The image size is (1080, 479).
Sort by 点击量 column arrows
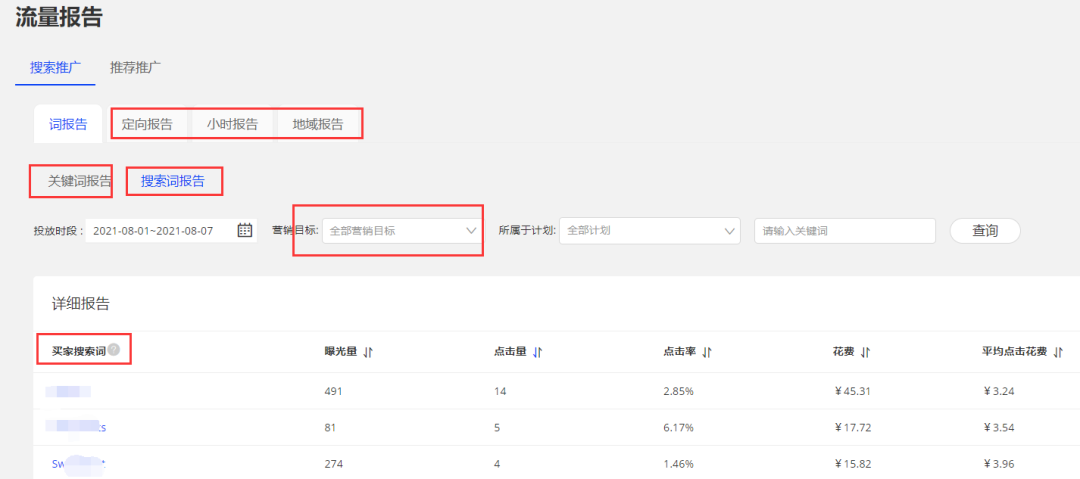point(537,352)
